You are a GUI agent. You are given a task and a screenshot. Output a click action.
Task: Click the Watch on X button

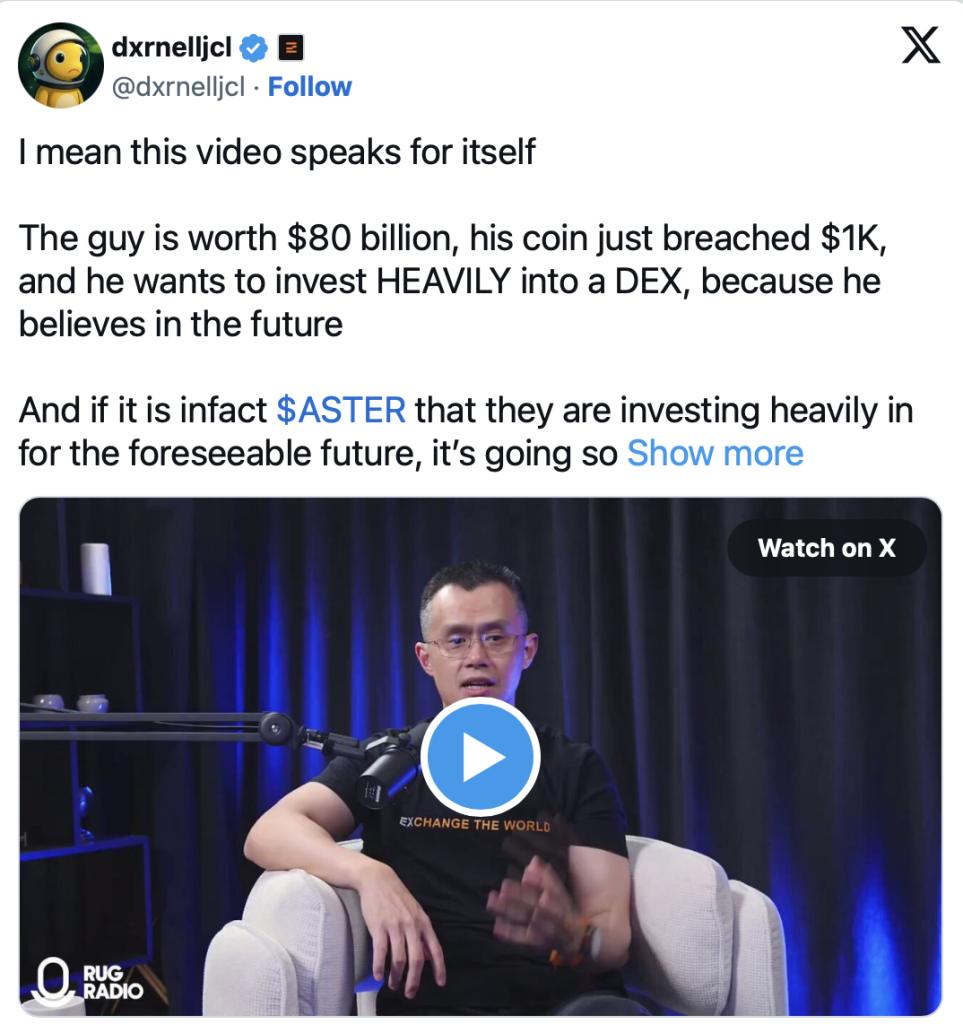pyautogui.click(x=827, y=548)
